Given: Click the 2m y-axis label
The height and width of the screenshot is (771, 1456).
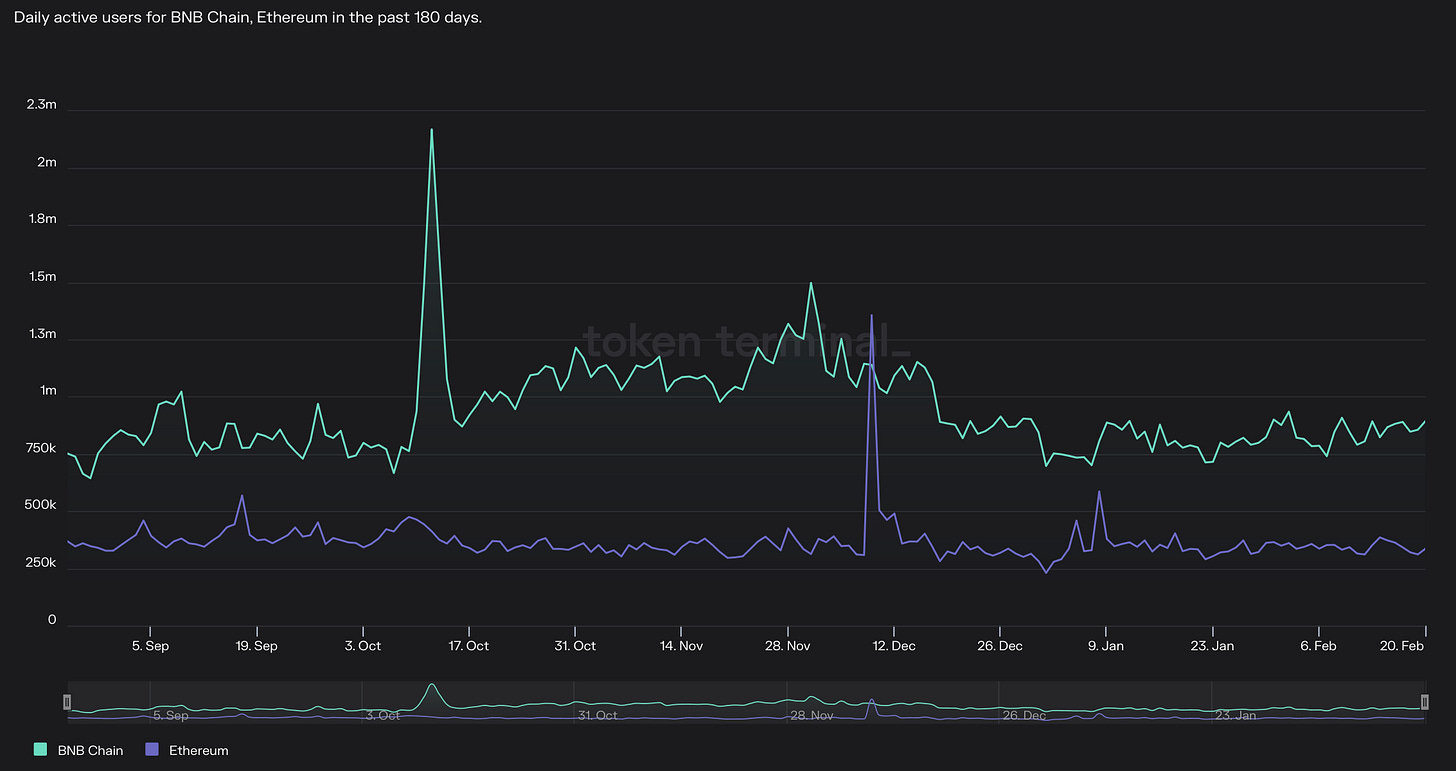Looking at the screenshot, I should pos(46,162).
